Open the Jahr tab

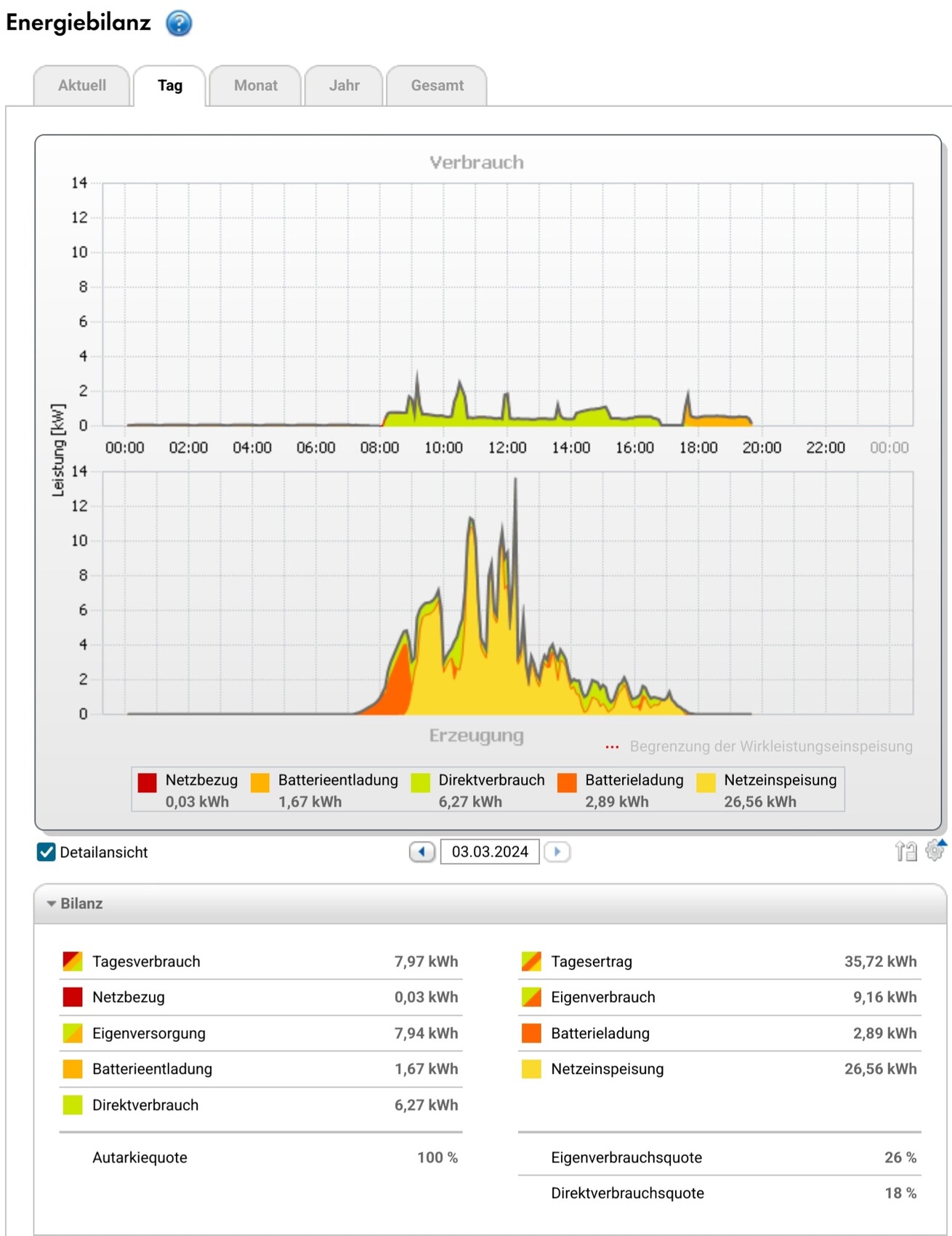point(344,86)
